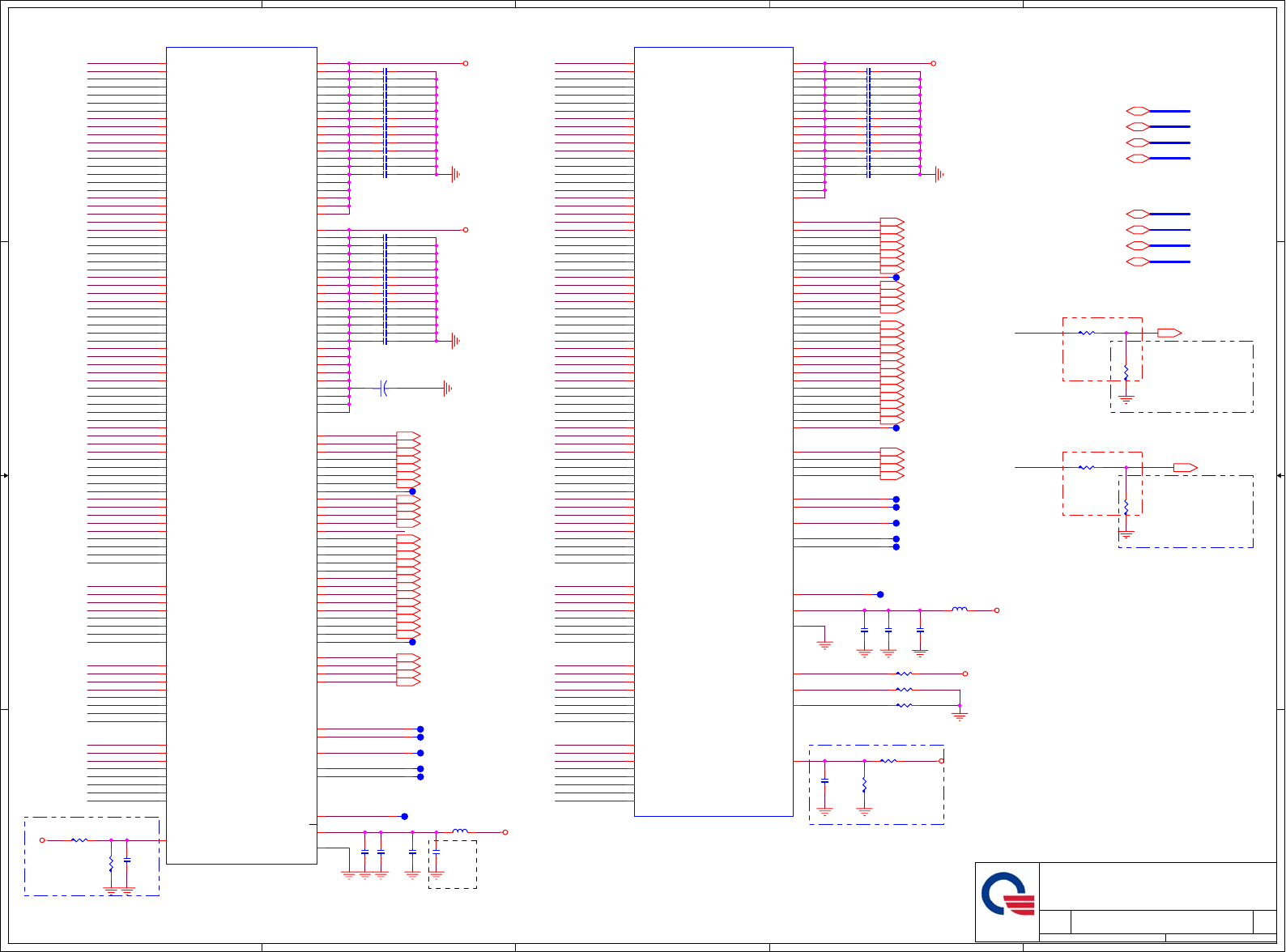Click the blue and red company logo in title block

coord(1008,894)
